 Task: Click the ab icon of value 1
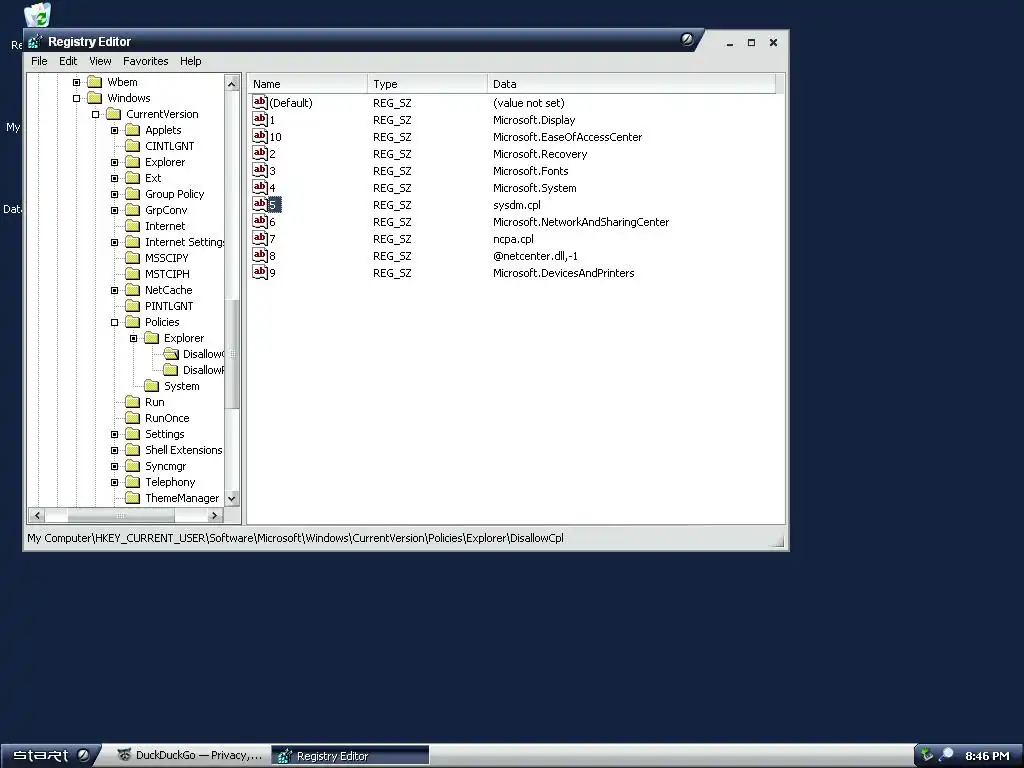tap(260, 120)
